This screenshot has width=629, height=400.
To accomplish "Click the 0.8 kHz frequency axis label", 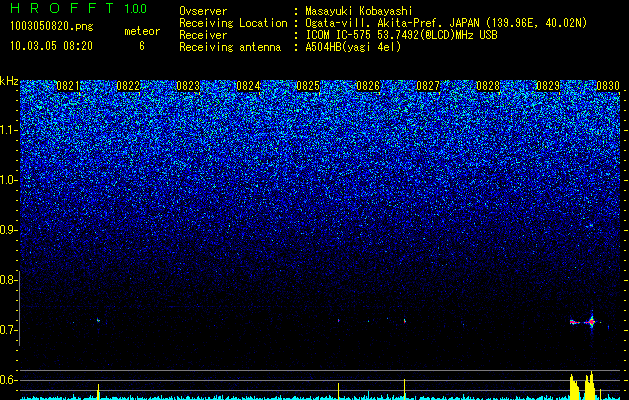I will 8,280.
